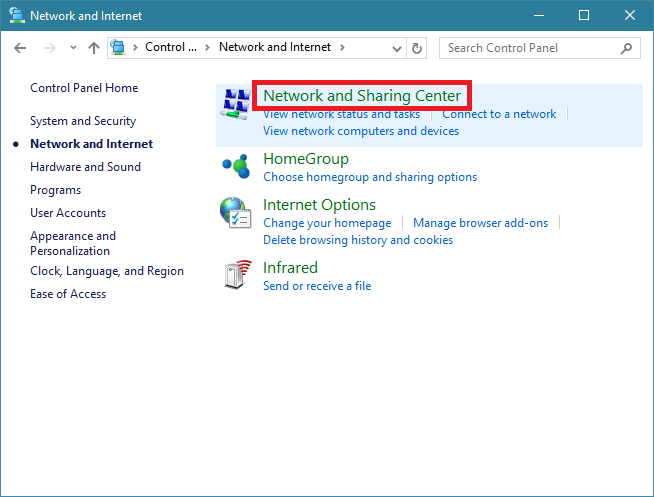Click Network and Internet breadcrumb
The height and width of the screenshot is (497, 654).
tap(275, 47)
